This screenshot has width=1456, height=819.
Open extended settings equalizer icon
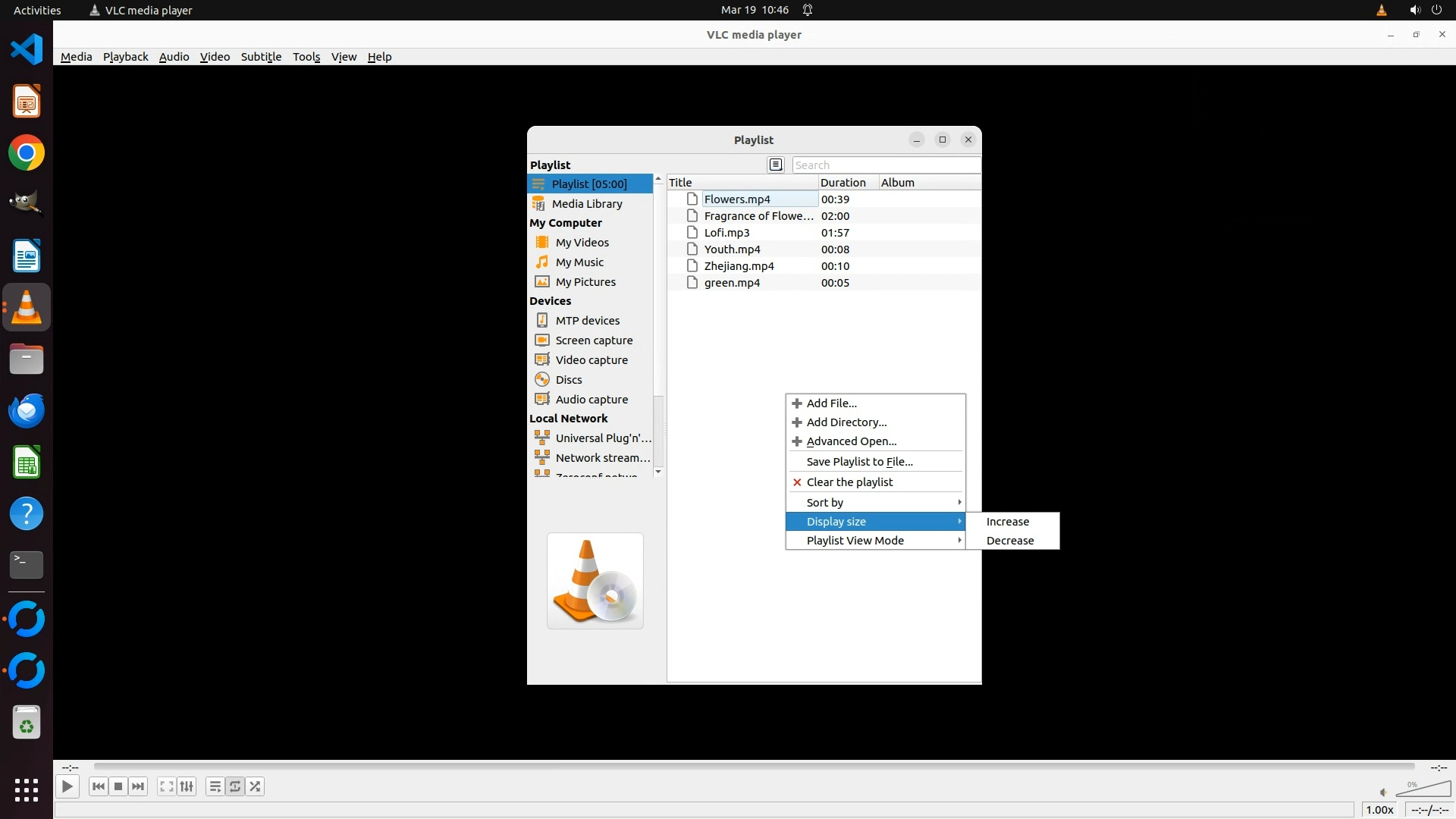tap(187, 787)
